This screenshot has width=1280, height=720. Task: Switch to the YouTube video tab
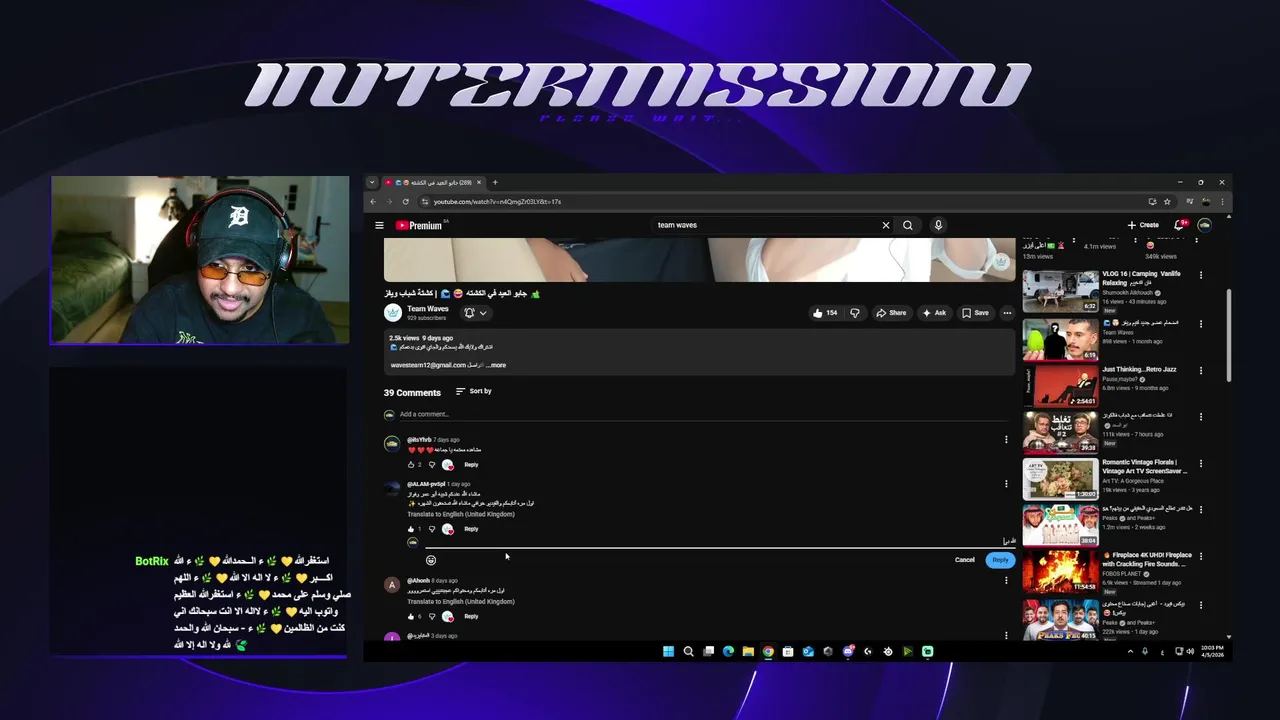(x=434, y=183)
